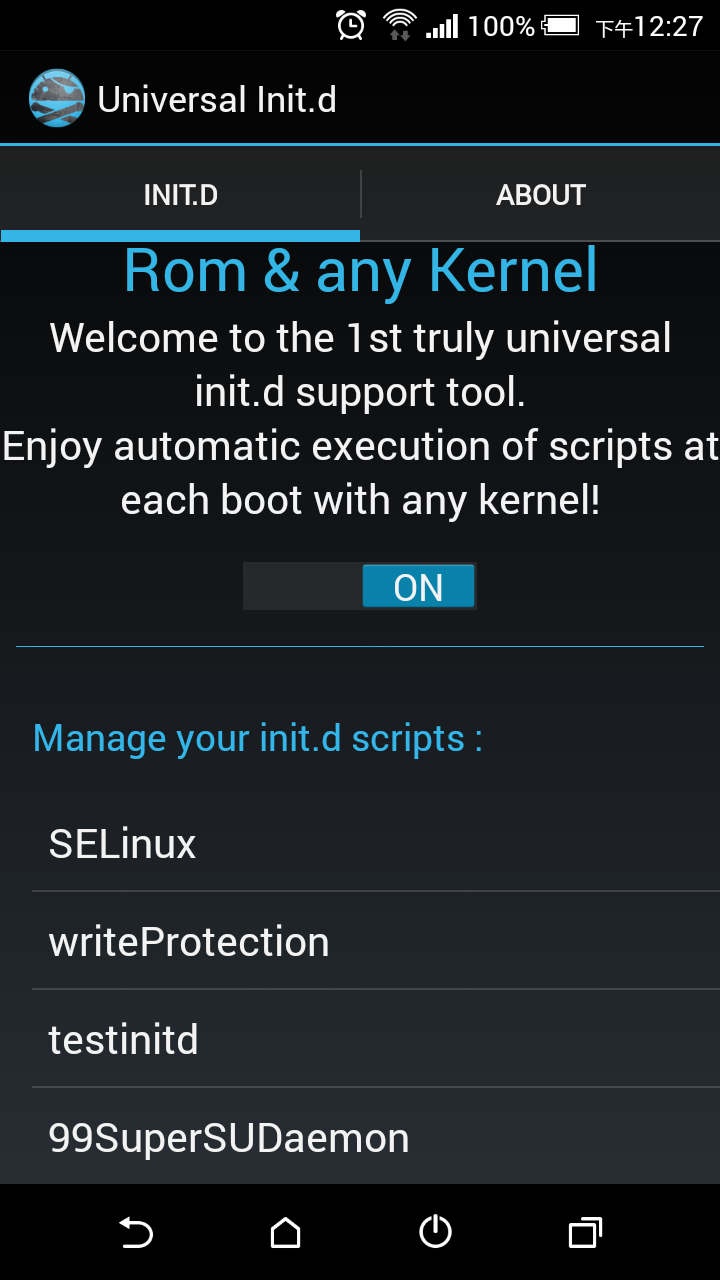This screenshot has width=720, height=1280.
Task: Tap the status bar clock 12:27
Action: pyautogui.click(x=669, y=26)
